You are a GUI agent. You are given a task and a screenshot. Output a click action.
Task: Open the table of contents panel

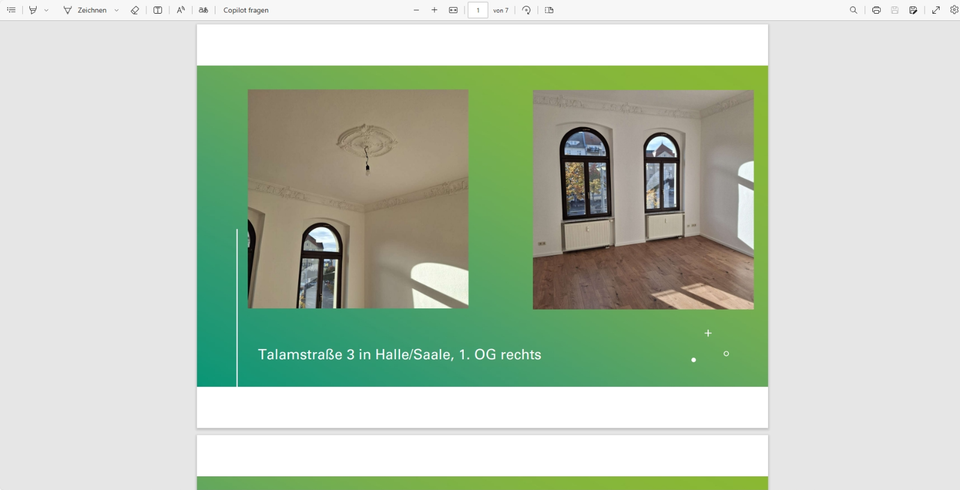(11, 10)
